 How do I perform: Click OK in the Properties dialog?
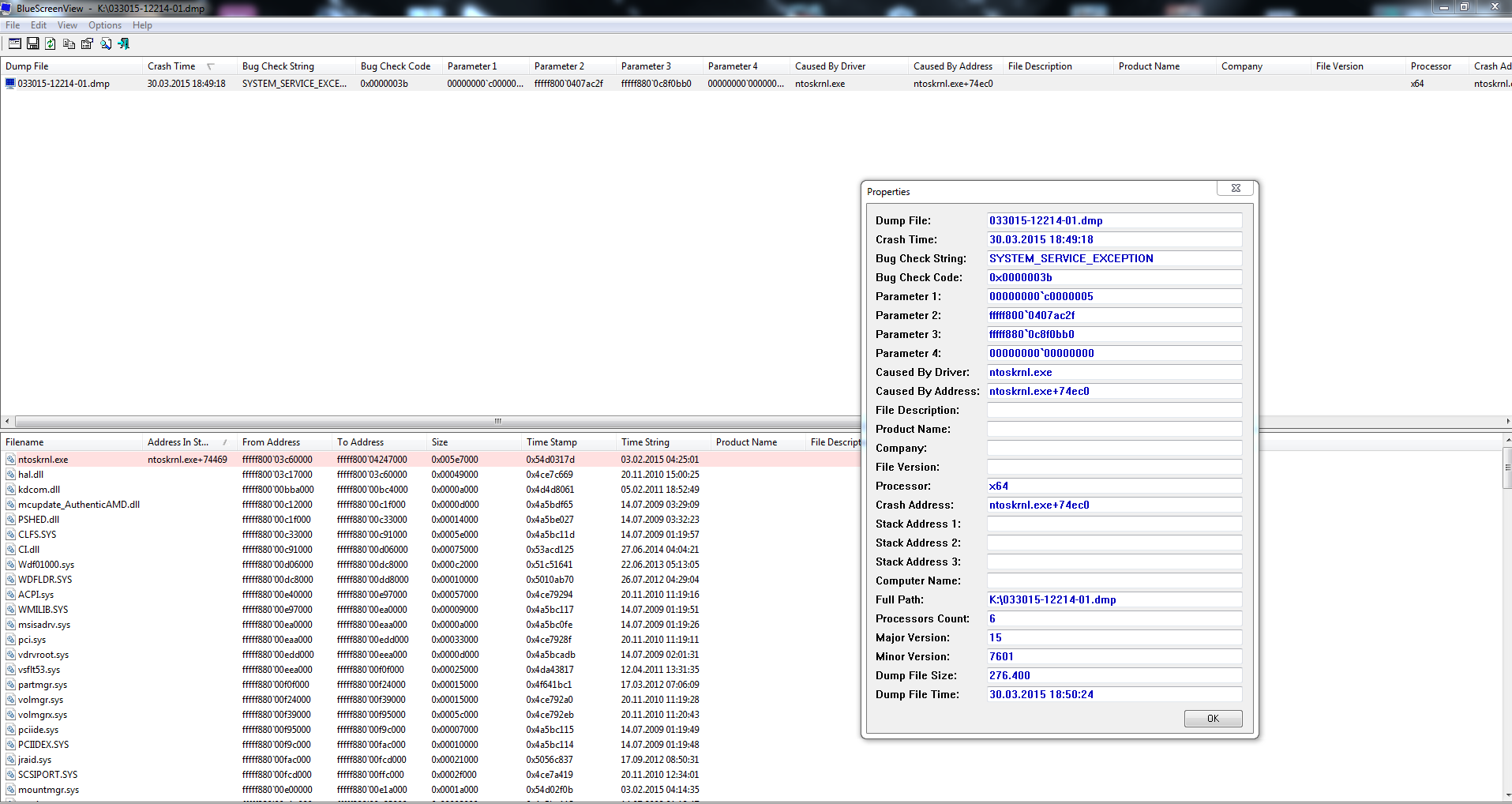(x=1213, y=719)
